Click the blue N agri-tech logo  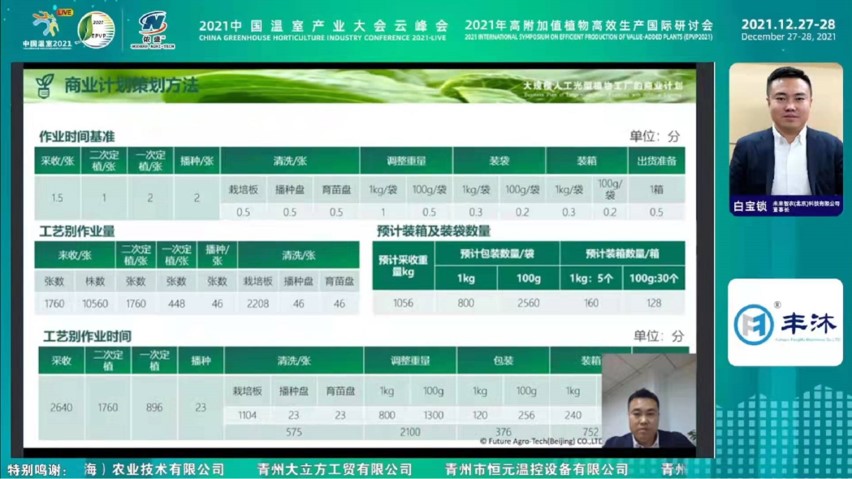(153, 29)
